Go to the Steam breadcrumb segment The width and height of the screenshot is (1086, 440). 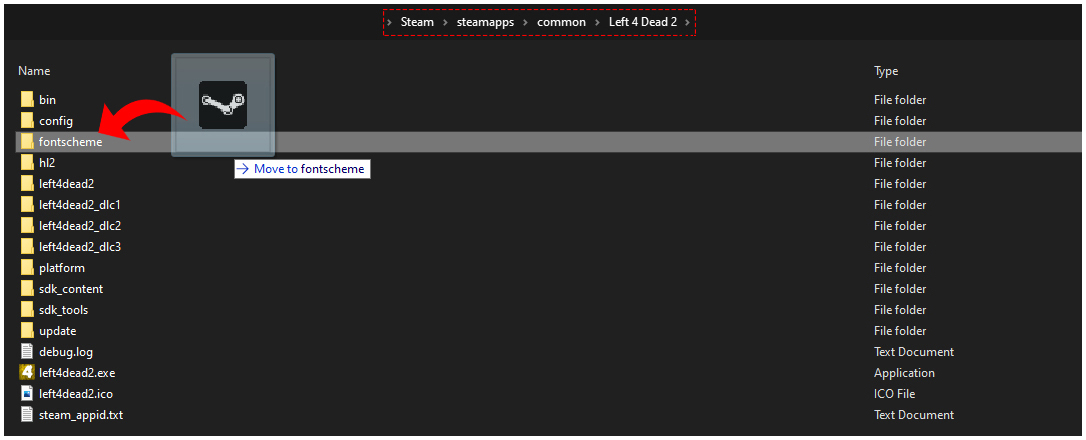click(417, 22)
